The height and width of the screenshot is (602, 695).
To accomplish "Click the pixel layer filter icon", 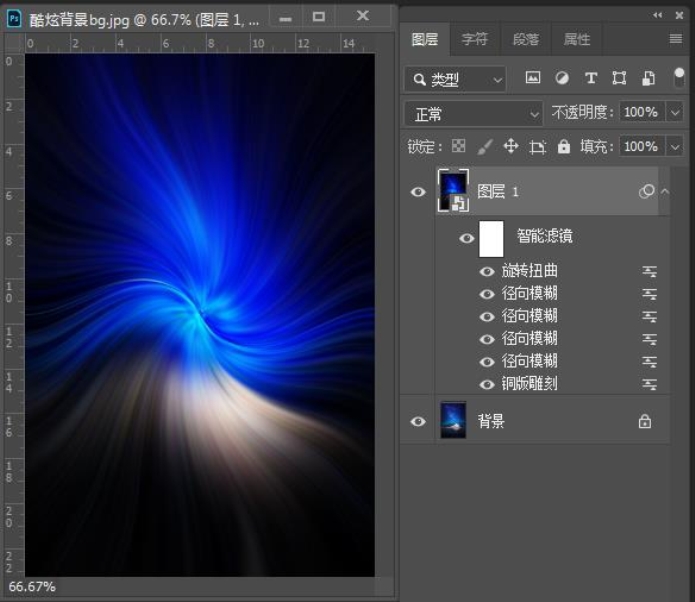I will point(533,78).
